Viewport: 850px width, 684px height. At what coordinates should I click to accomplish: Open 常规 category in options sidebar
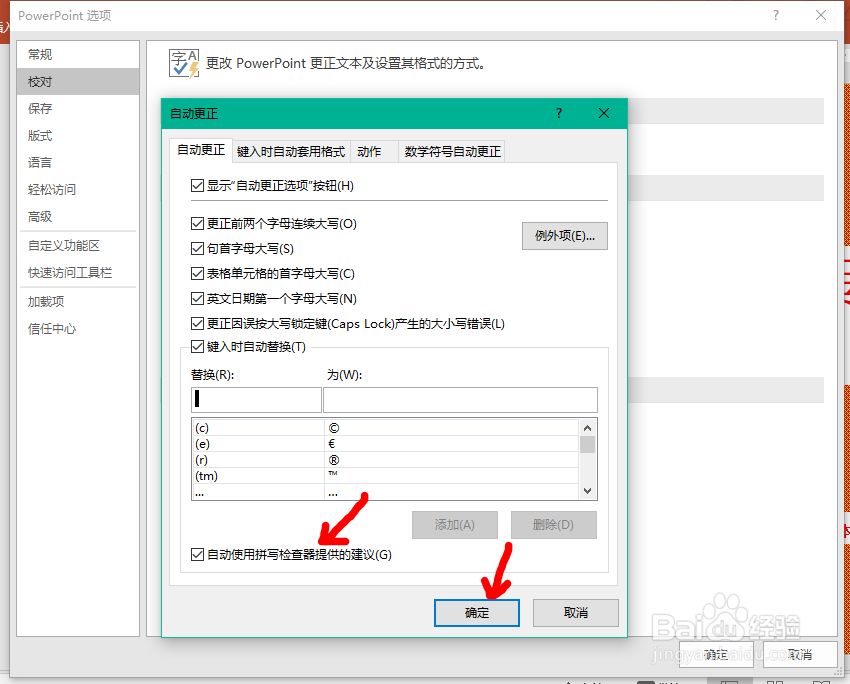click(78, 54)
